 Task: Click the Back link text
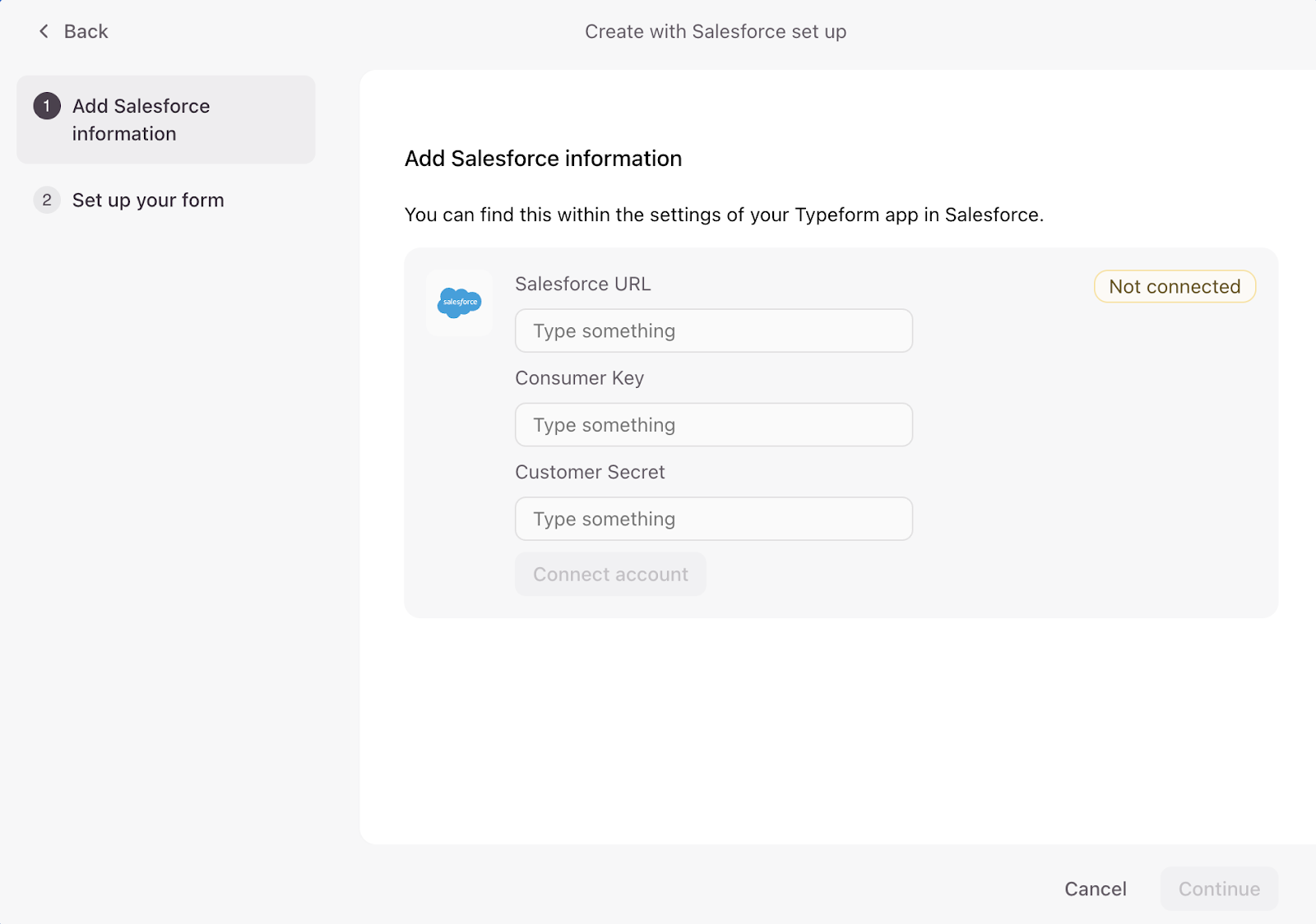[86, 31]
